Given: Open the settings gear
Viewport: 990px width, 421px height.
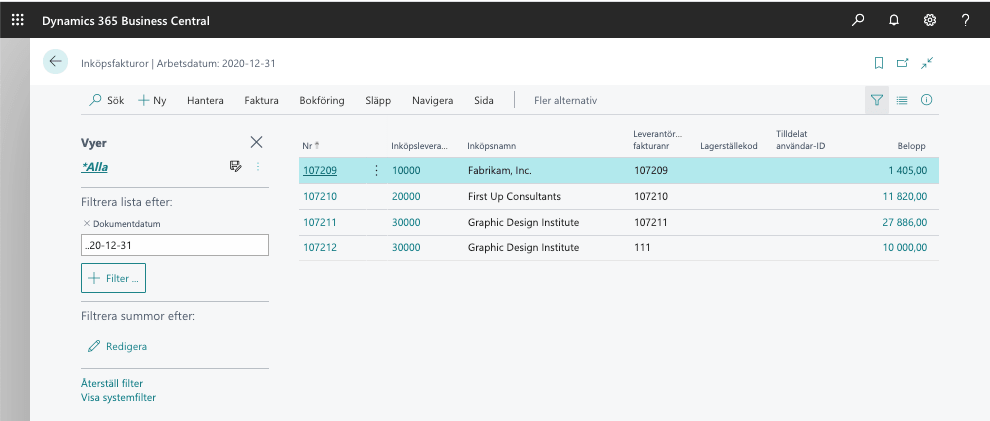Looking at the screenshot, I should click(929, 20).
